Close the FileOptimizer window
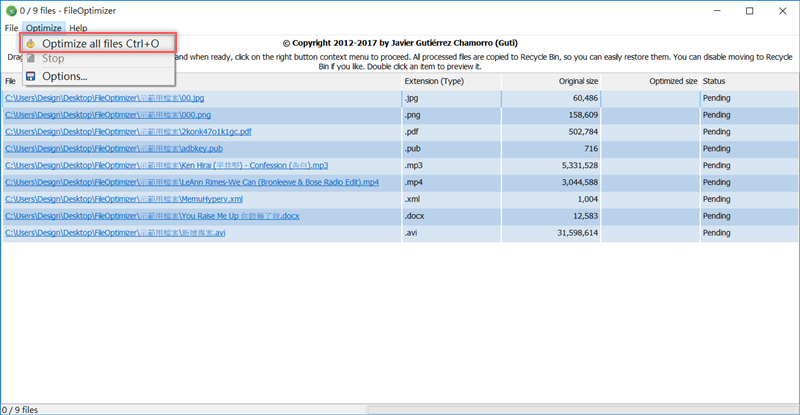The image size is (800, 415). click(782, 11)
